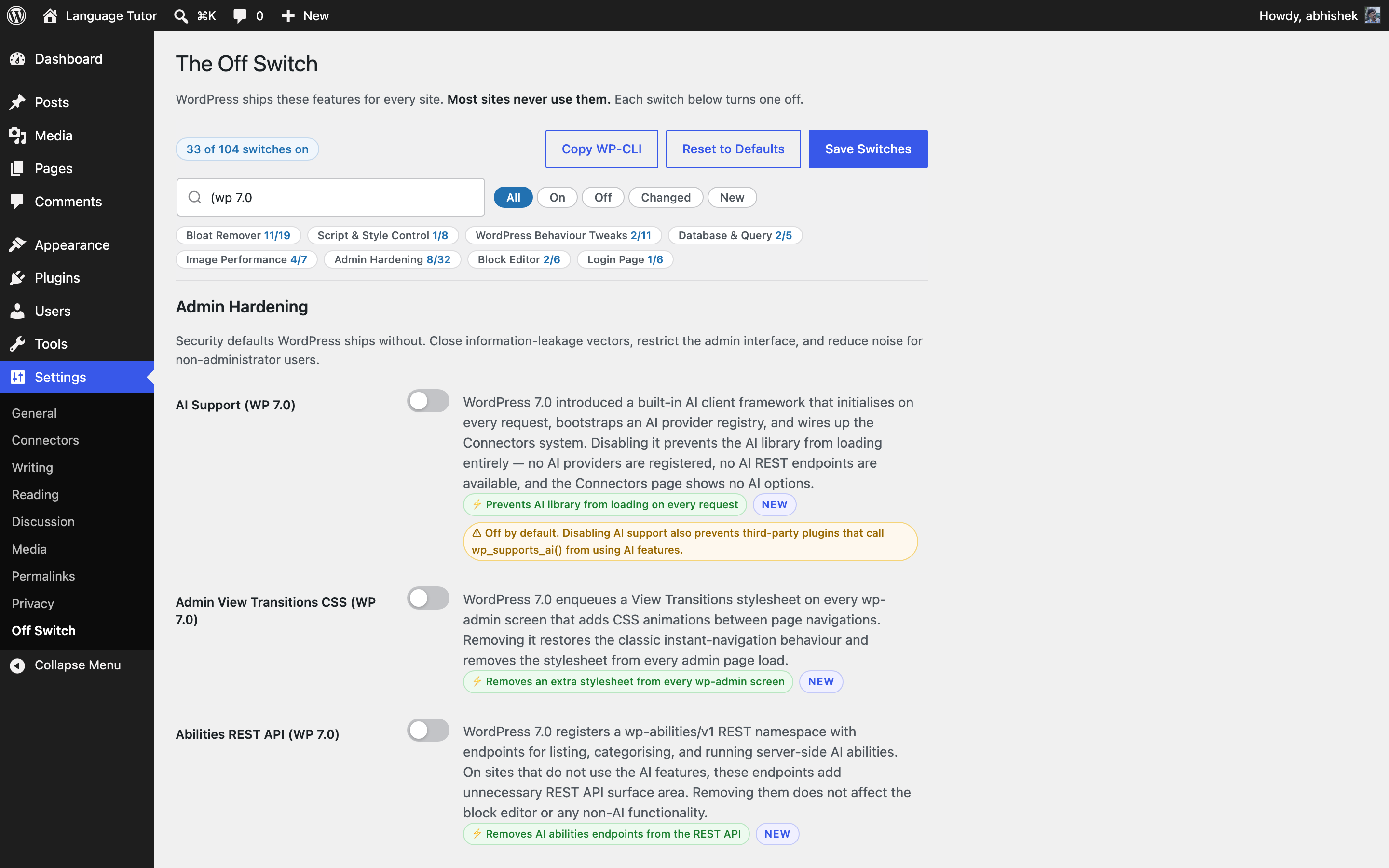Image resolution: width=1389 pixels, height=868 pixels.
Task: Jump to Image Performance 4/7 category
Action: pos(246,259)
